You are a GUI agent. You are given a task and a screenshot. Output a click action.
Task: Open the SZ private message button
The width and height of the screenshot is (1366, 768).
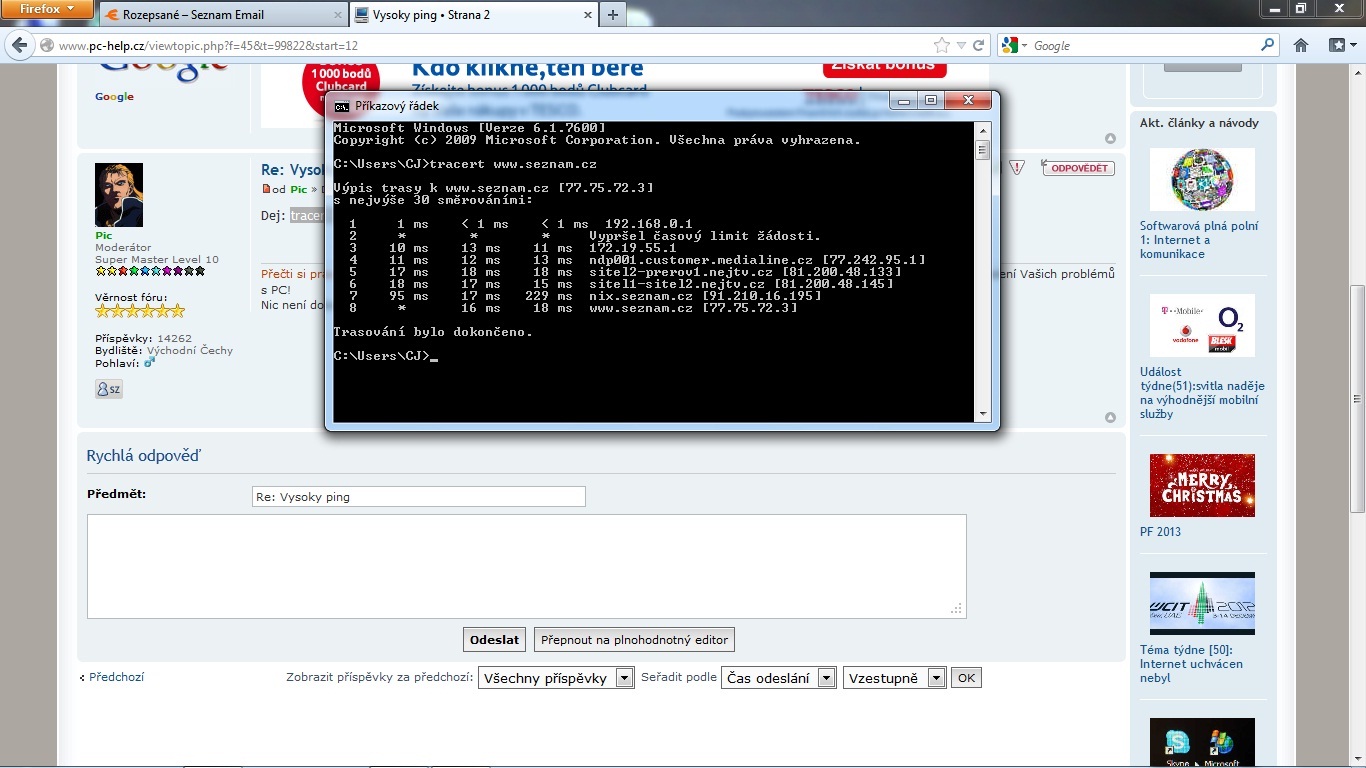[109, 389]
